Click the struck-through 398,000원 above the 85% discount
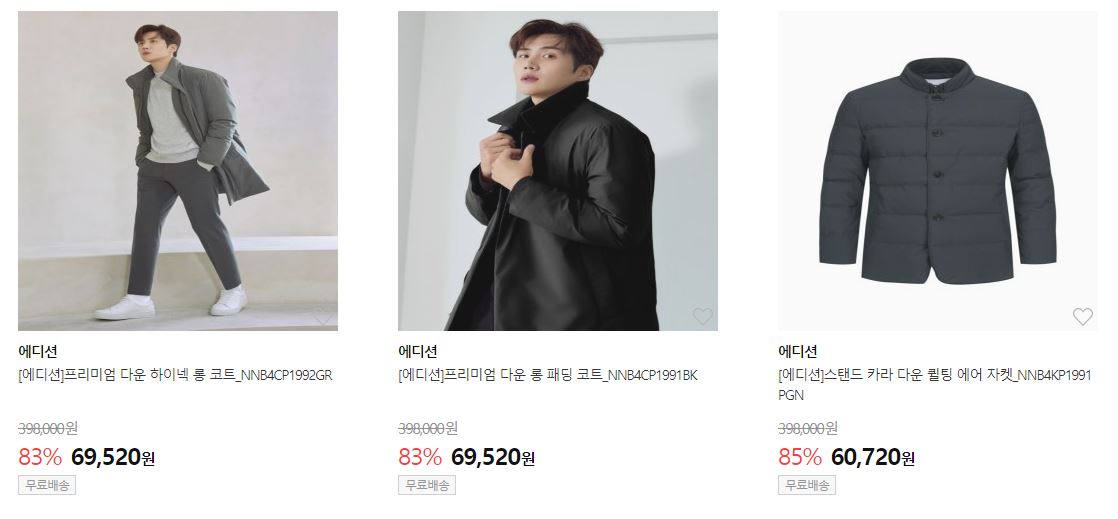The image size is (1118, 519). [808, 428]
